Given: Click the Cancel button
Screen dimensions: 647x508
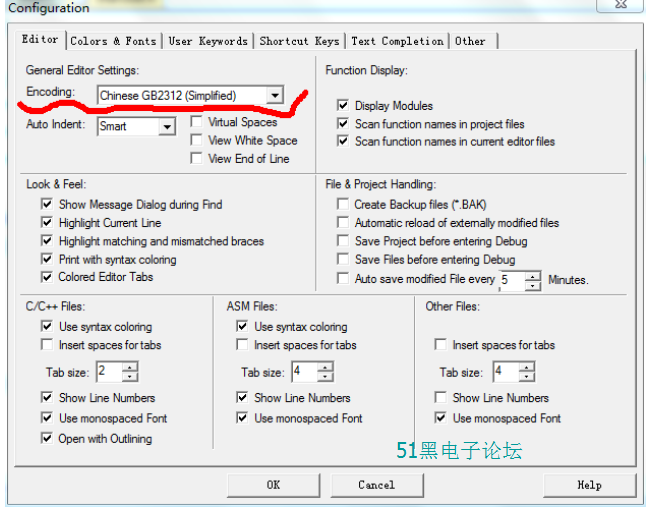Looking at the screenshot, I should 377,485.
